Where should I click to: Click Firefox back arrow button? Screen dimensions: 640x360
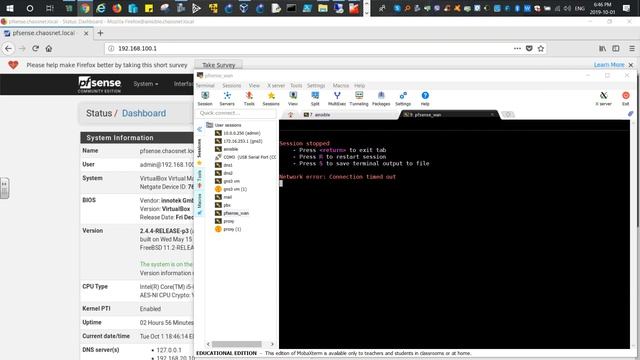[x=8, y=48]
